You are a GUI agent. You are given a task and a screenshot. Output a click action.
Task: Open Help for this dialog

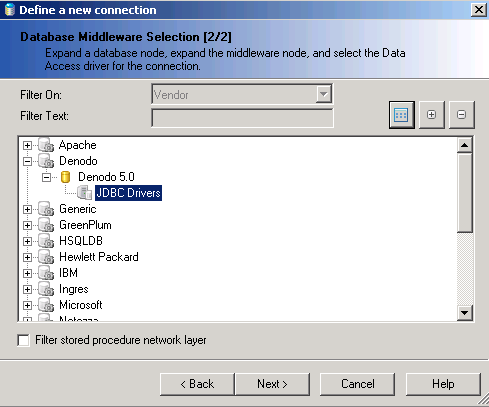point(443,384)
